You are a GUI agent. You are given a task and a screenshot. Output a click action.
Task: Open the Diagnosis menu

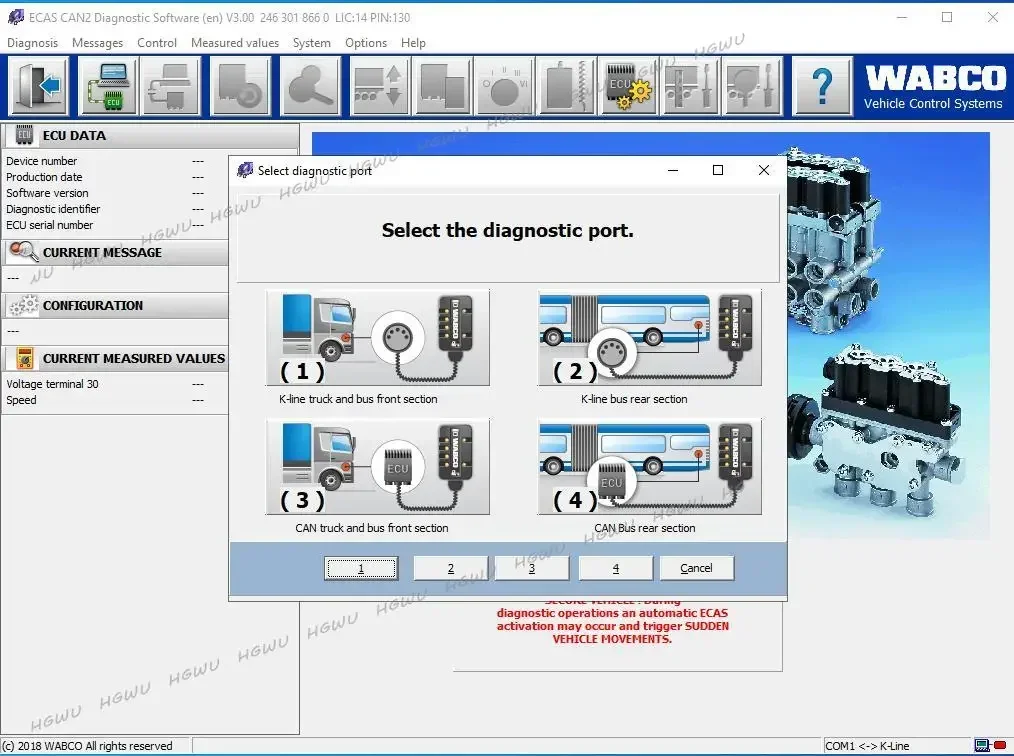pos(32,43)
